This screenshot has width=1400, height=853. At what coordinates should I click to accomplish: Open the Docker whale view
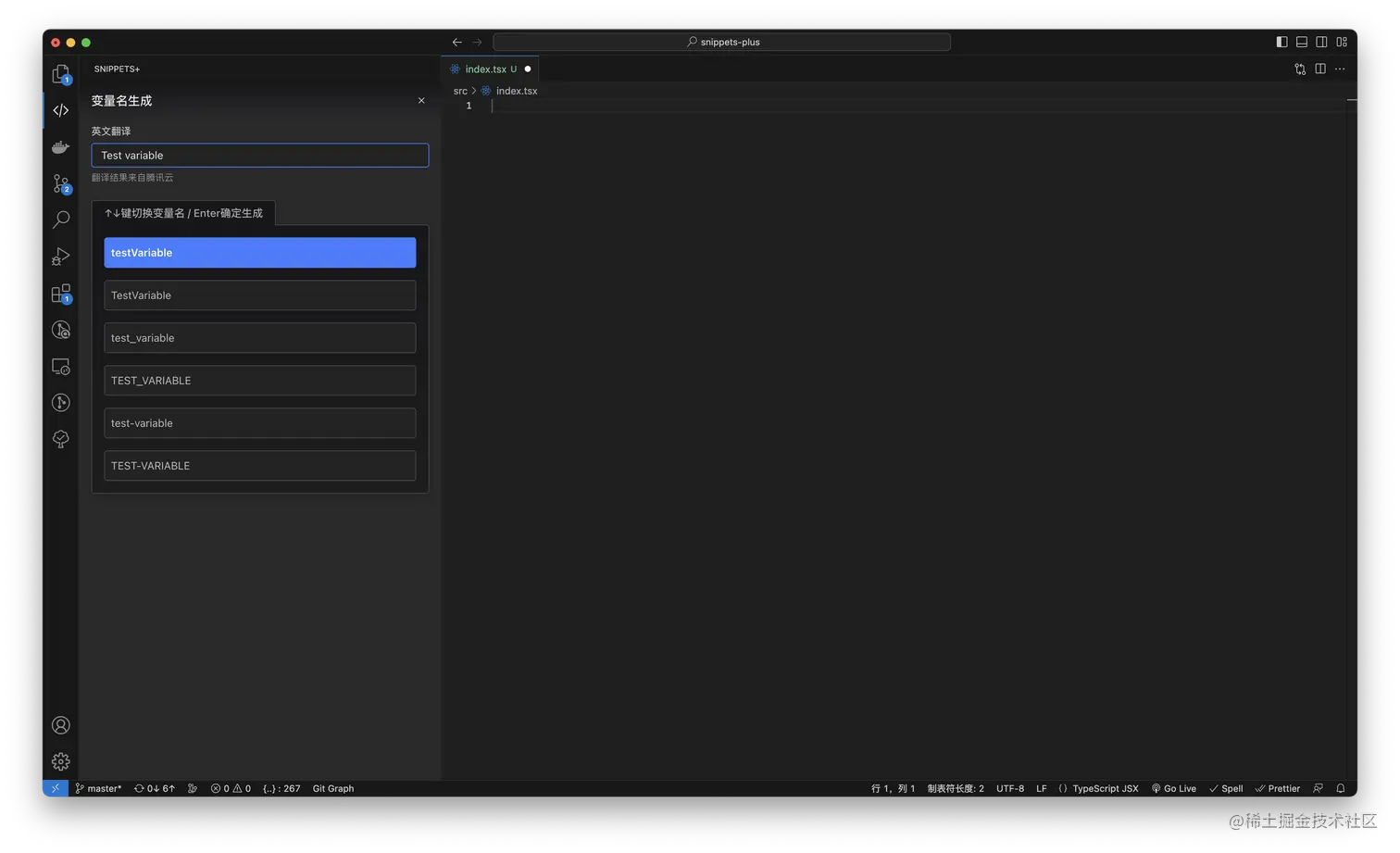tap(61, 147)
